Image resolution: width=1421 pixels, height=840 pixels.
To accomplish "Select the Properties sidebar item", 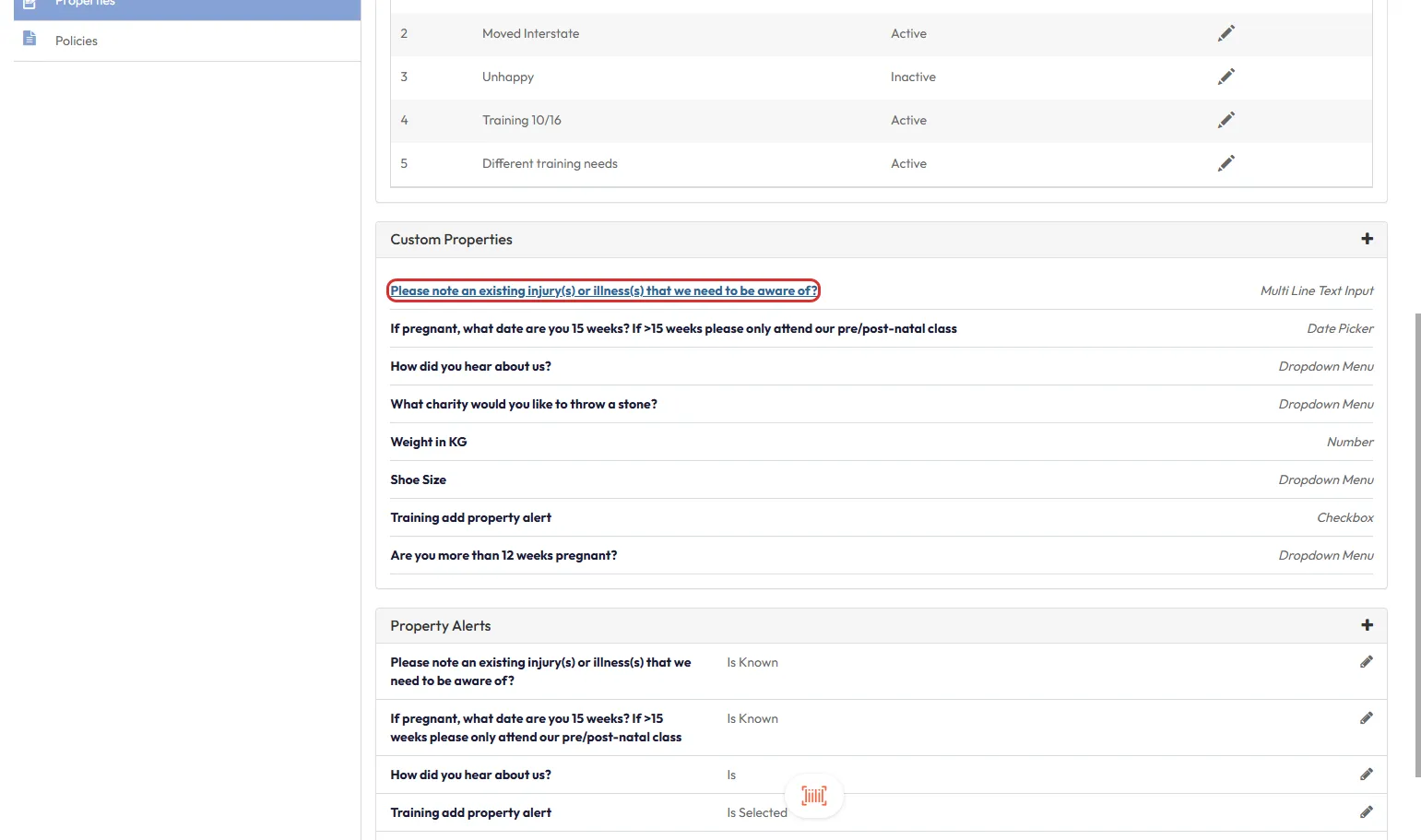I will click(x=85, y=4).
